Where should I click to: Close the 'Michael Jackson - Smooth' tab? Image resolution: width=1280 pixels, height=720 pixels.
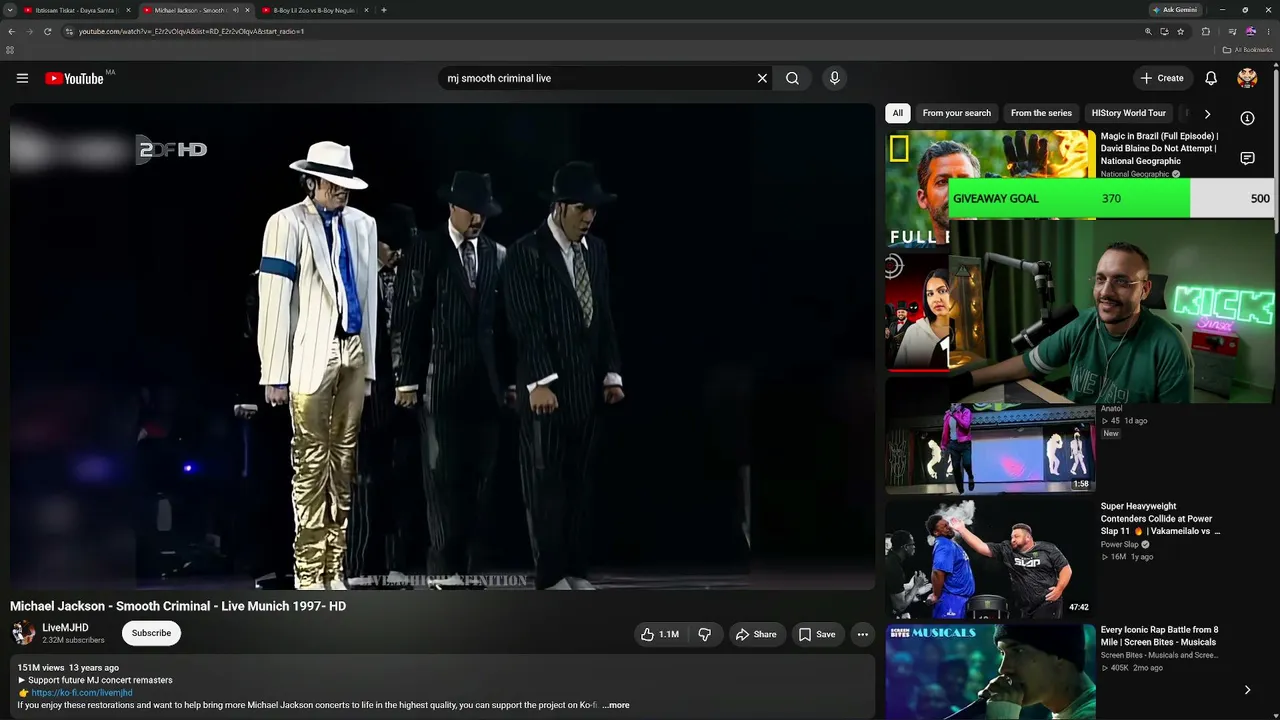[x=248, y=10]
